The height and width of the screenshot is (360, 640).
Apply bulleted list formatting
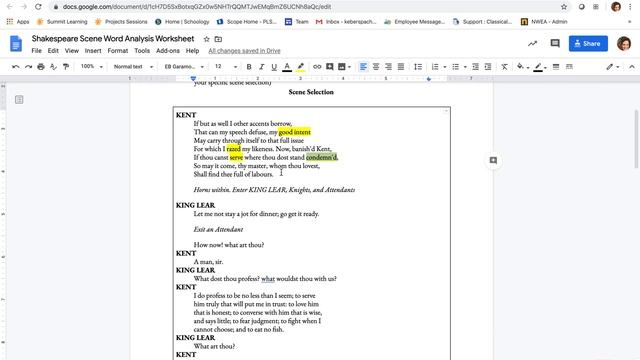coord(456,67)
